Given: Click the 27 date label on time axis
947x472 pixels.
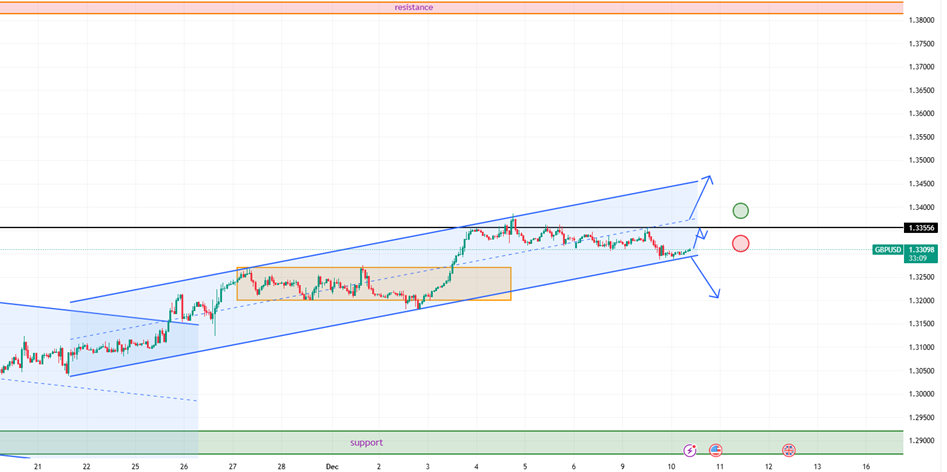Looking at the screenshot, I should coord(233,466).
